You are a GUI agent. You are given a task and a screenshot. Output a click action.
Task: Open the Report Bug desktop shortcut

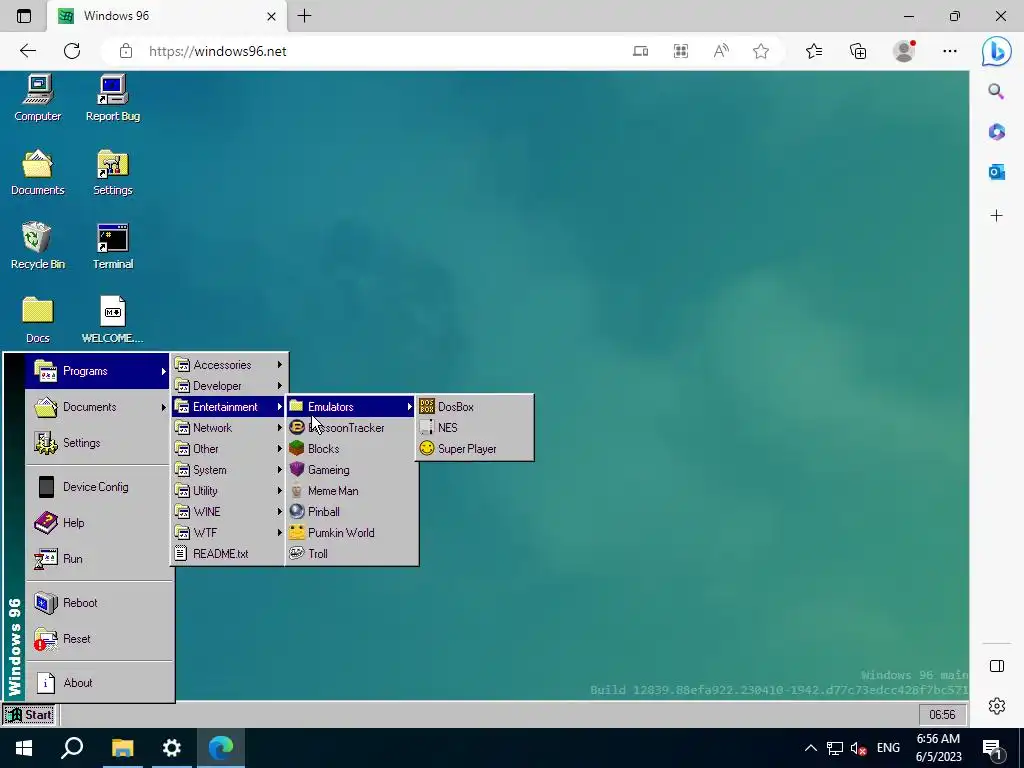112,98
